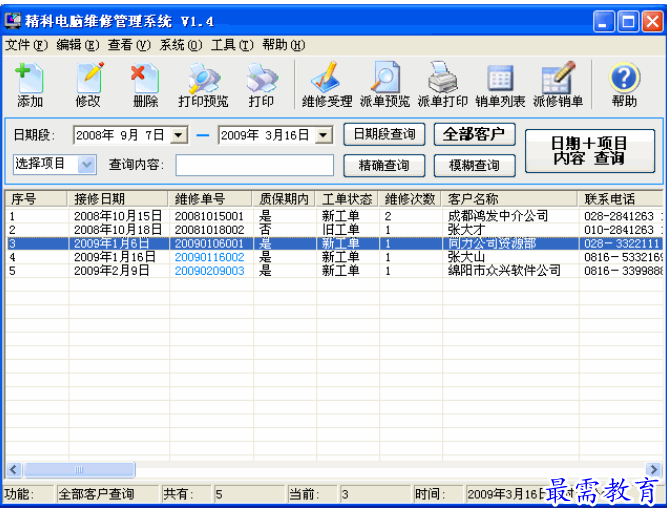
Task: Open the 选择项目 combo box
Action: pyautogui.click(x=55, y=164)
